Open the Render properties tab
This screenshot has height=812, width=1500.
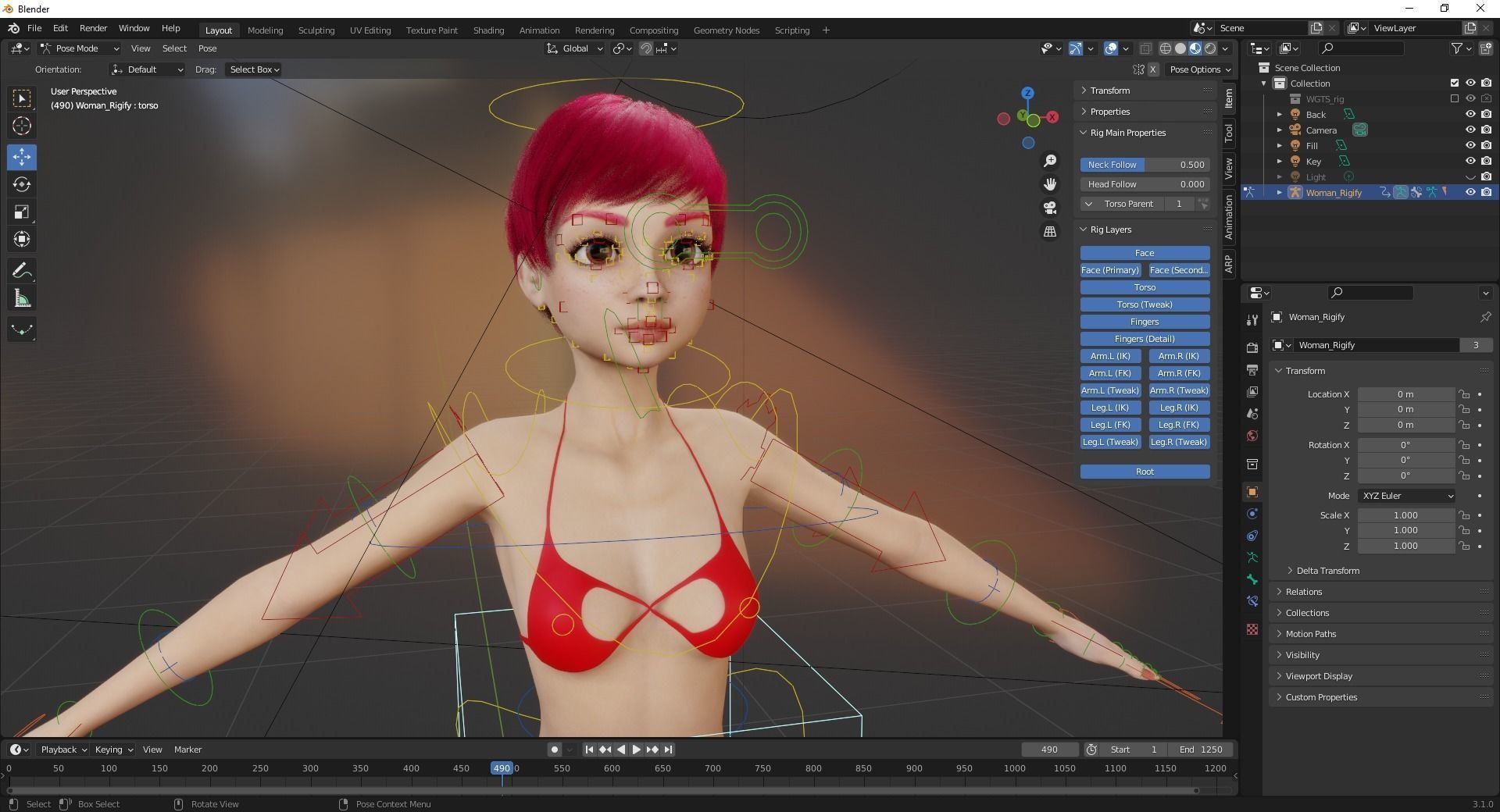[x=1252, y=347]
